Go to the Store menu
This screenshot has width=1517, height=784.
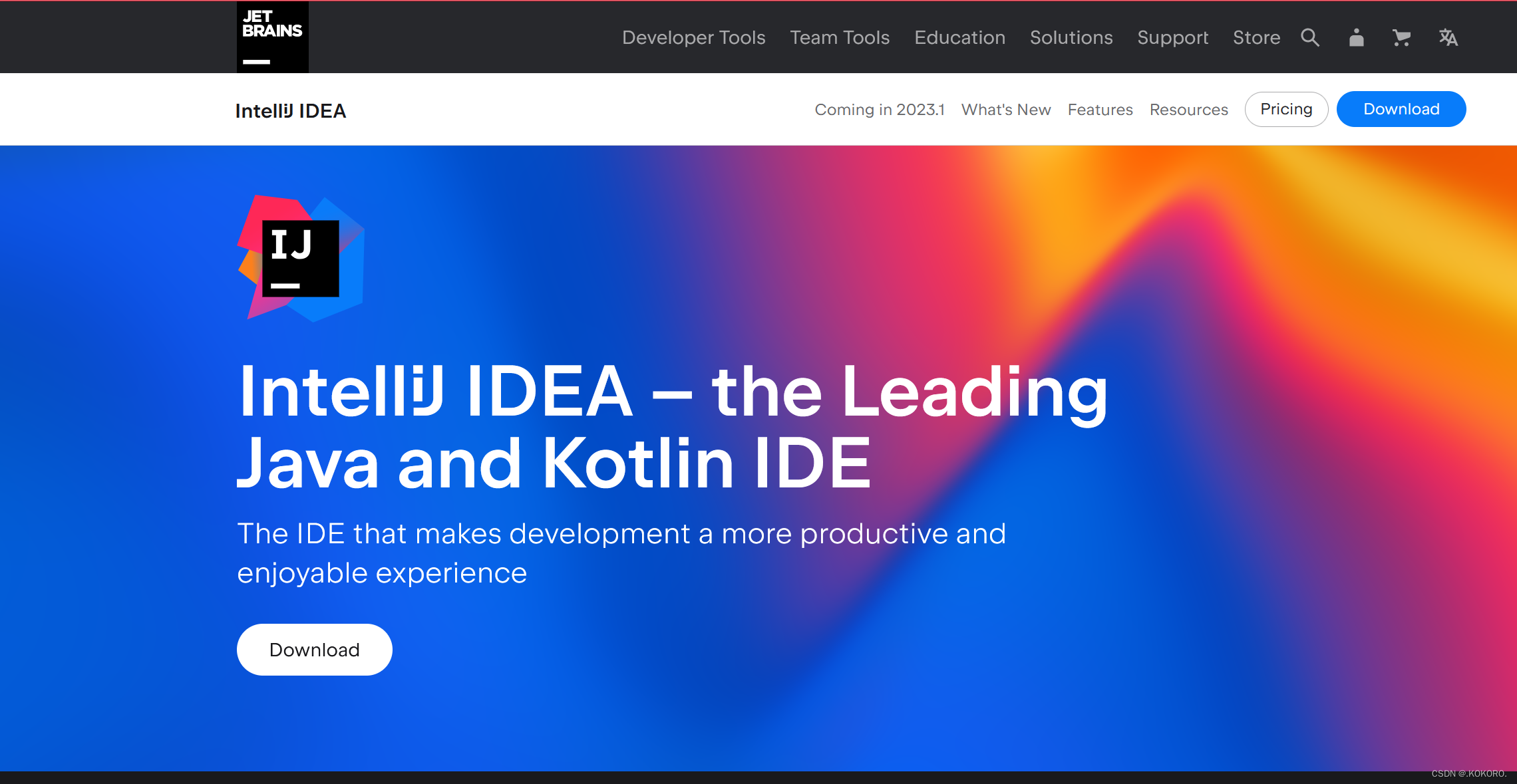pyautogui.click(x=1256, y=37)
